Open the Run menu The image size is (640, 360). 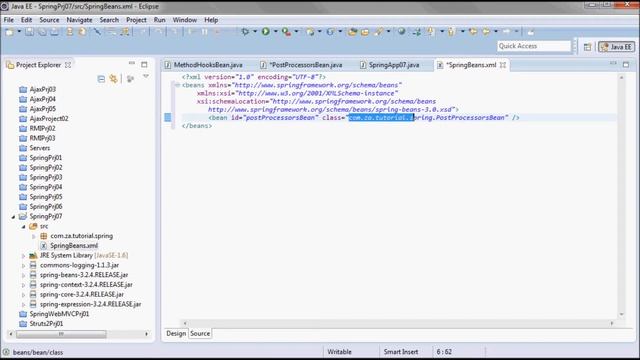coord(160,20)
